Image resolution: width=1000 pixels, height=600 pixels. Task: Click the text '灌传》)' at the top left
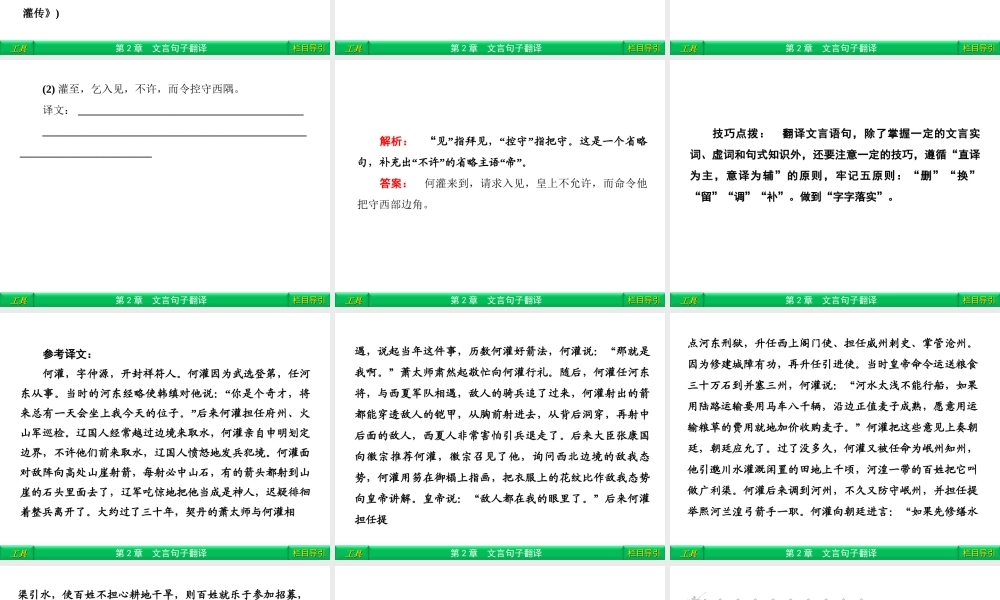41,13
